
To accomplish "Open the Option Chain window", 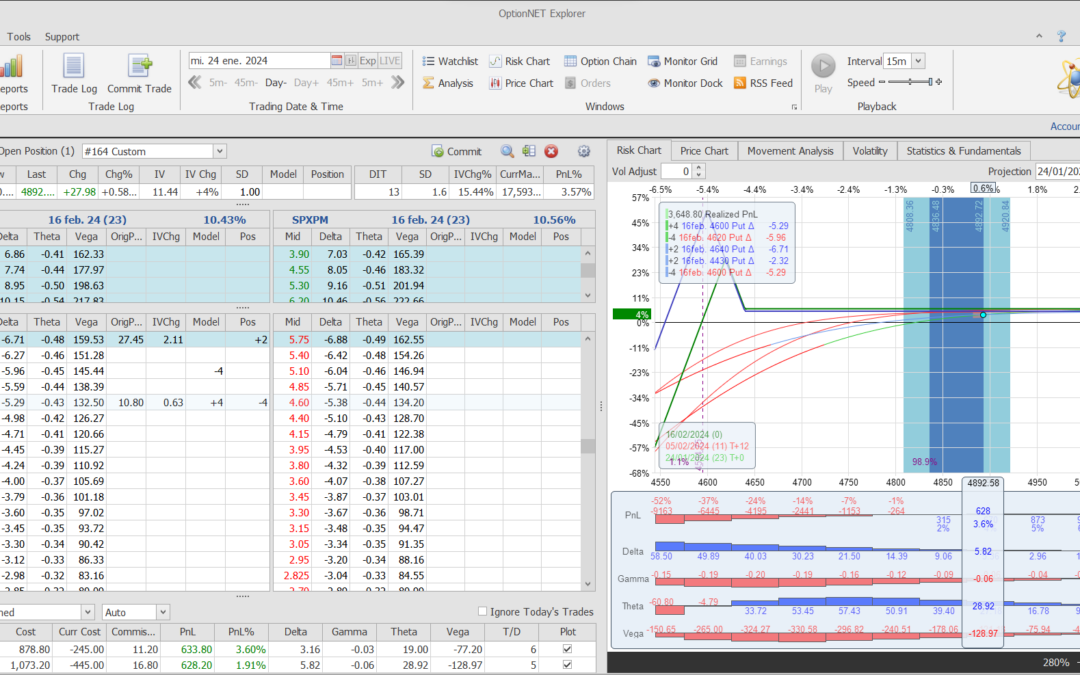I will (x=600, y=61).
